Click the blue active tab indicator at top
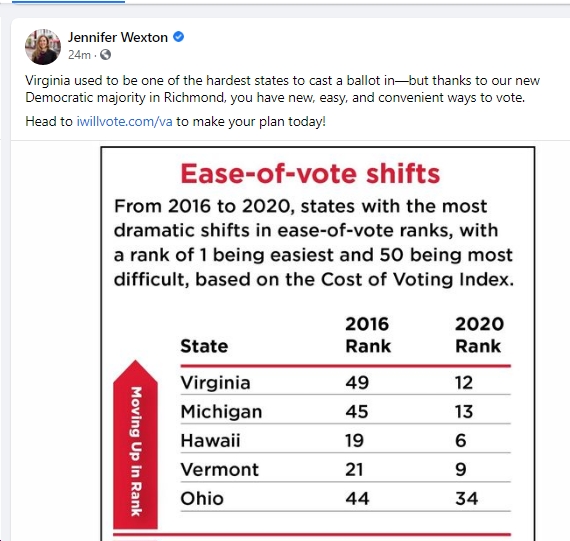 click(x=68, y=2)
